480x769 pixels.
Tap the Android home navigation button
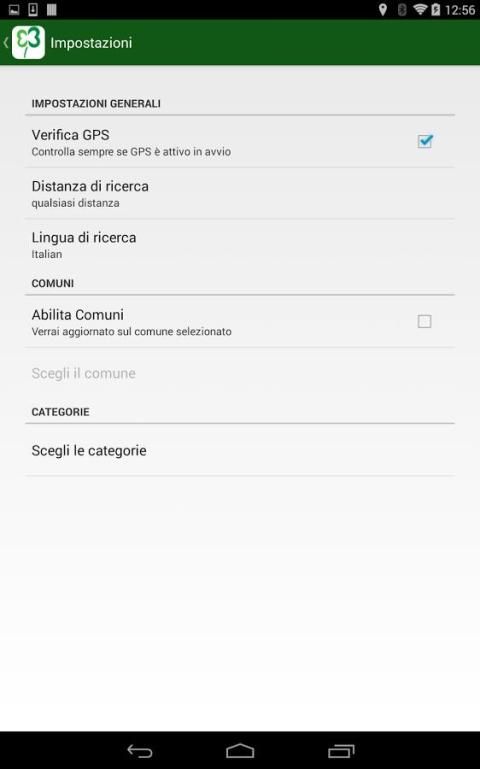point(240,751)
